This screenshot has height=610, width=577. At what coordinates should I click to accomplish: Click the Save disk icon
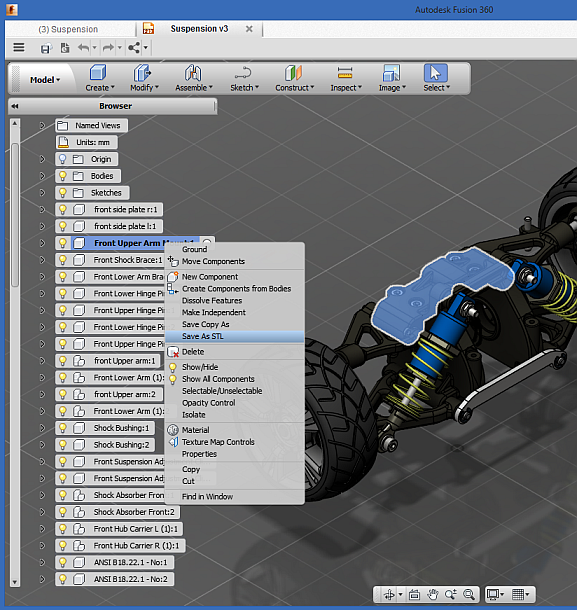[x=46, y=48]
